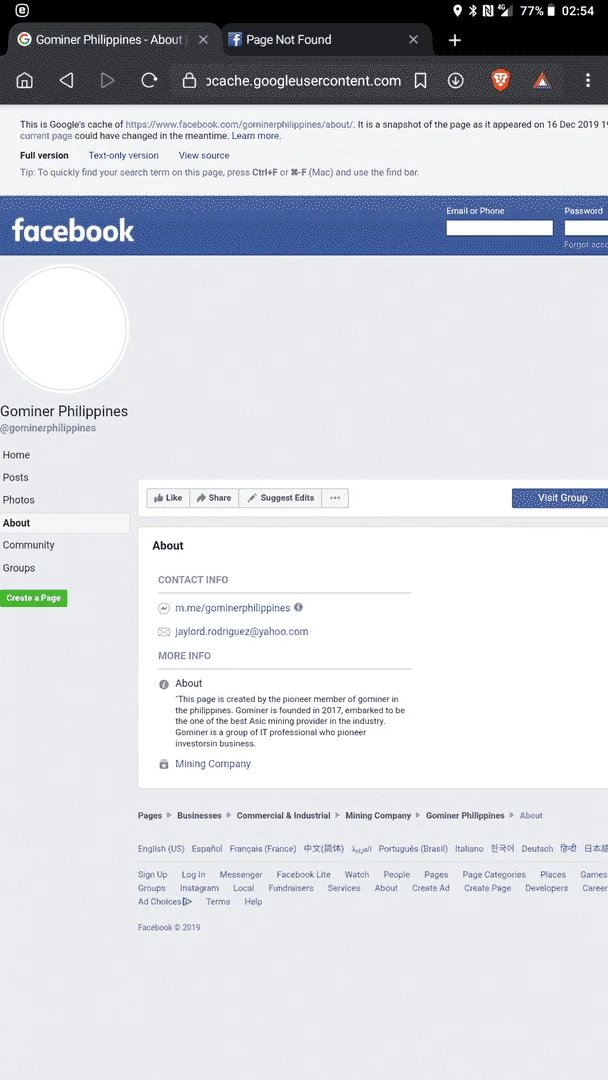The height and width of the screenshot is (1080, 608).
Task: Open the three-dot more actions button
Action: 335,498
